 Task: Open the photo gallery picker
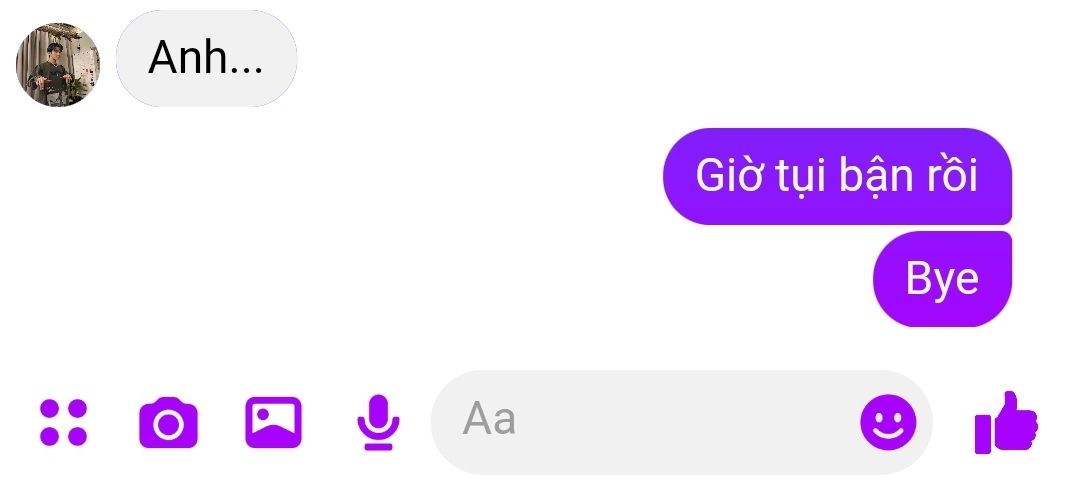(x=273, y=422)
